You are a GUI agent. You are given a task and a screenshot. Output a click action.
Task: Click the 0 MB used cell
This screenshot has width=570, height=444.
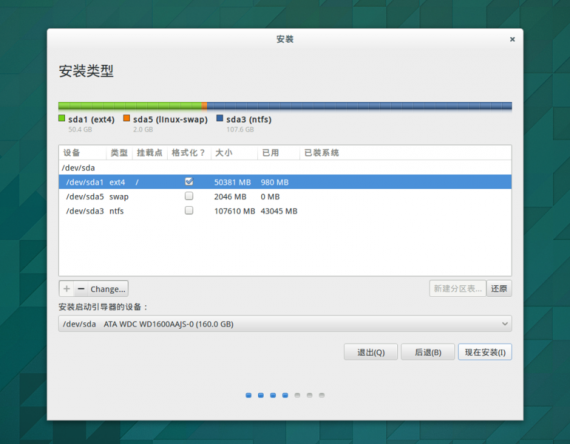270,197
